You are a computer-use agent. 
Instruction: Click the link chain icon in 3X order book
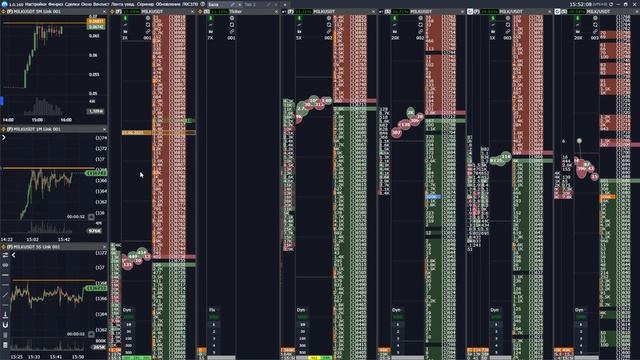[x=148, y=31]
